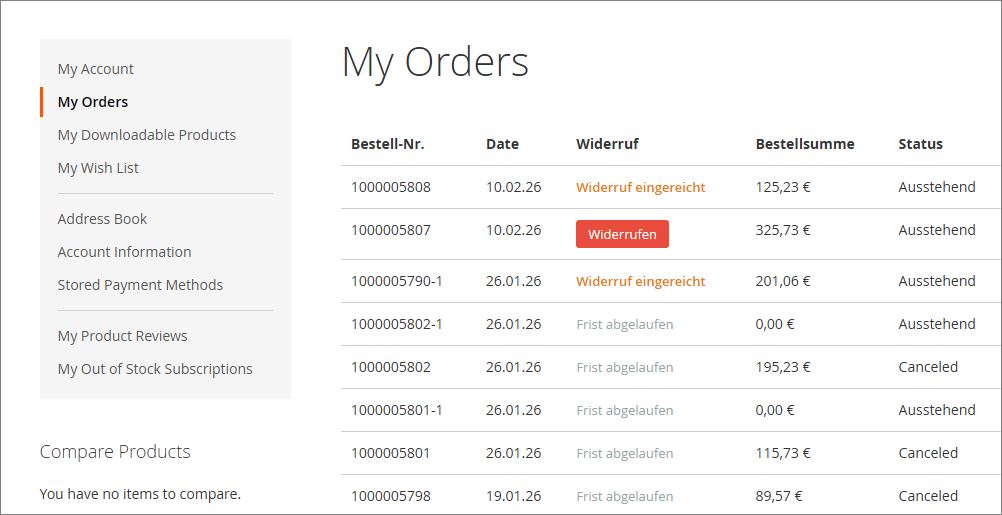Click the red Widerrufen button

pyautogui.click(x=622, y=234)
